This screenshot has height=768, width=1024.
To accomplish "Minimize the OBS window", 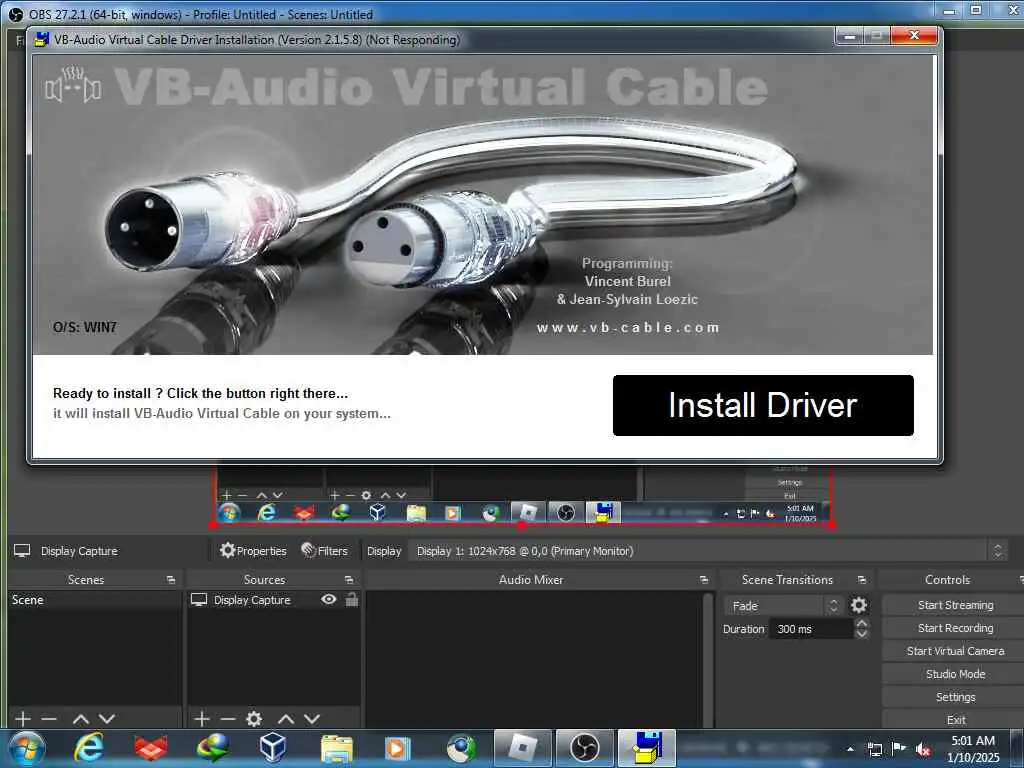I will click(x=949, y=11).
